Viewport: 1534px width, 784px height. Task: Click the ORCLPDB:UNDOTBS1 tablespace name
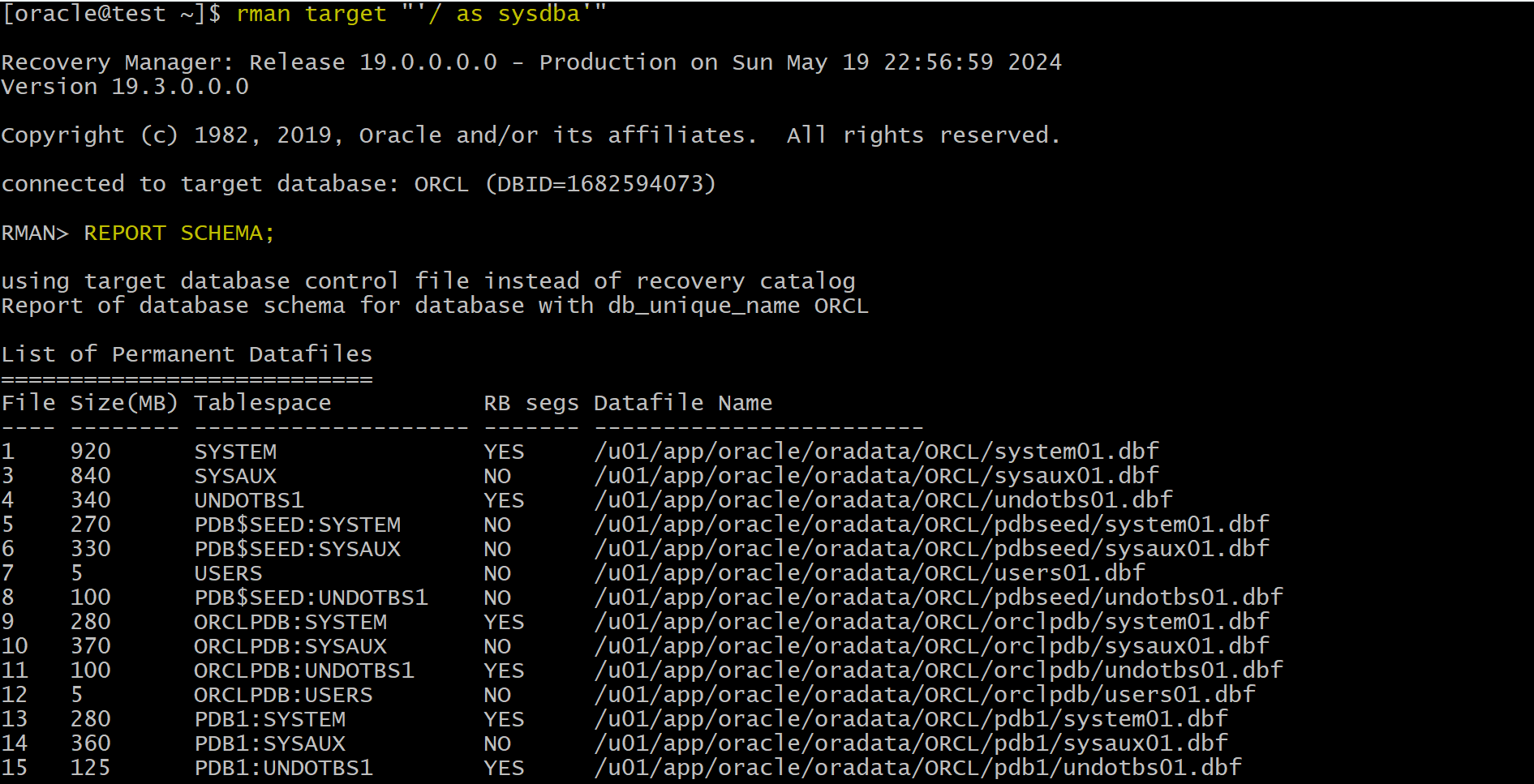click(304, 670)
